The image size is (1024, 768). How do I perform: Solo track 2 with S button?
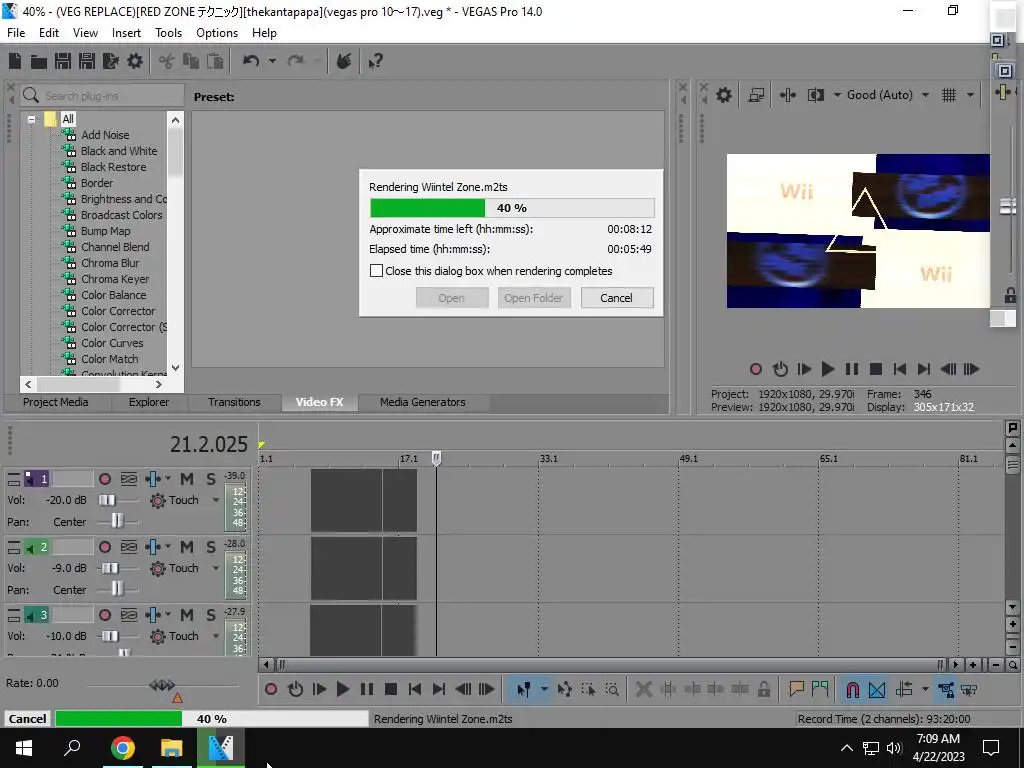pyautogui.click(x=211, y=547)
